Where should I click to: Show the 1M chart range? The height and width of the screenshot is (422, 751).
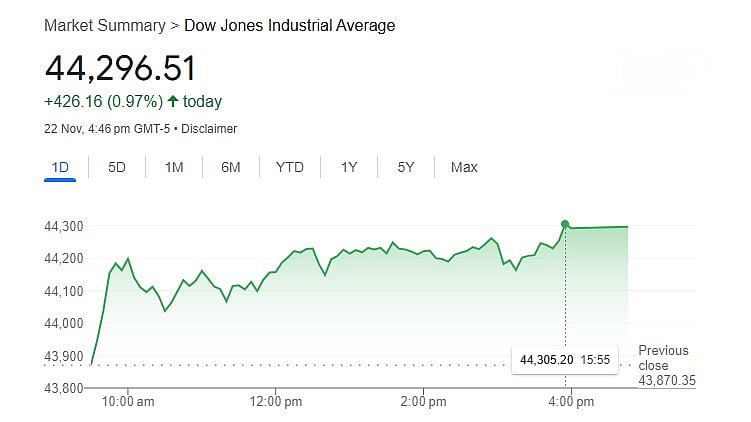click(174, 167)
